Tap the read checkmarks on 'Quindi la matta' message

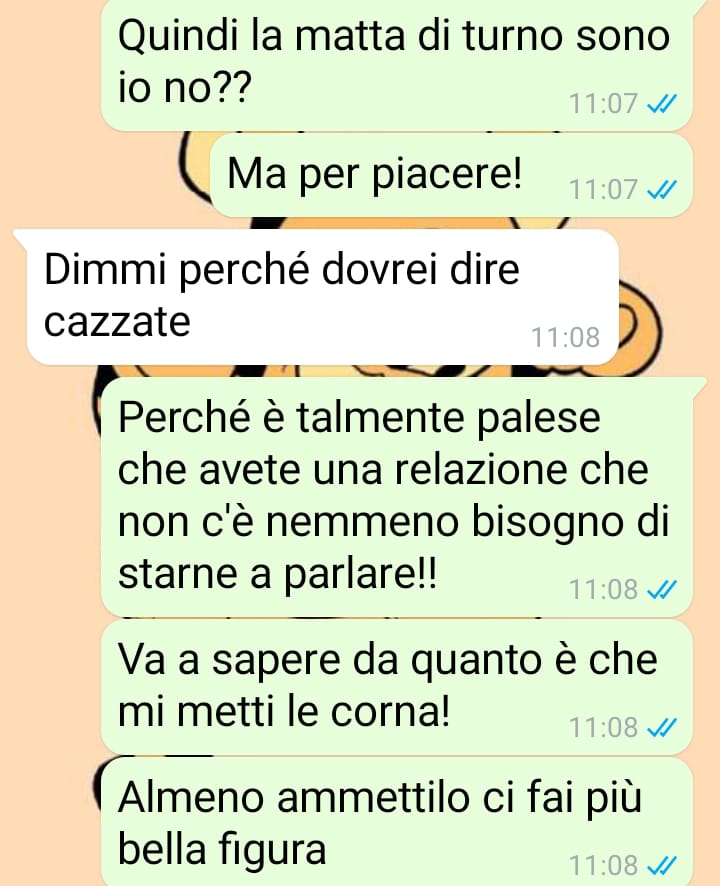(661, 104)
